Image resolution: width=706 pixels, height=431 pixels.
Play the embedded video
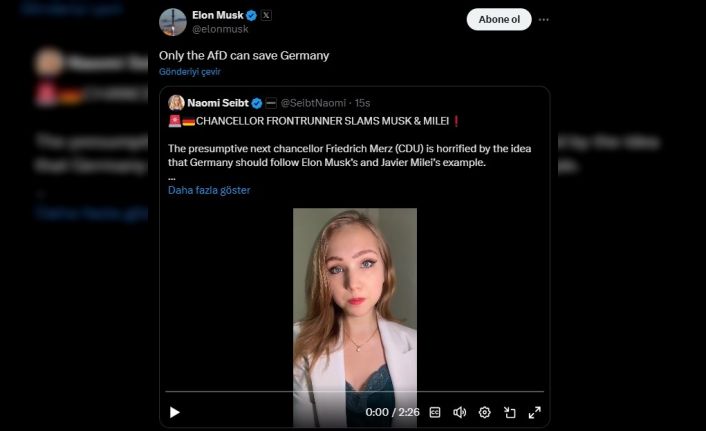[175, 412]
